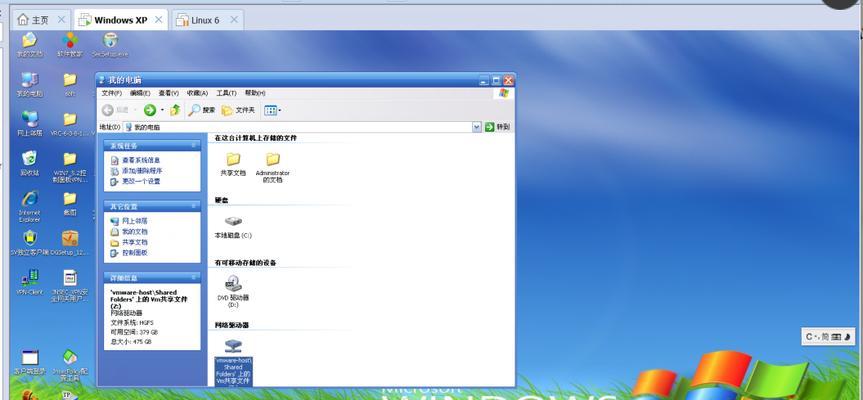Image resolution: width=863 pixels, height=400 pixels.
Task: Open 控制面板 link in sidebar
Action: tap(134, 253)
